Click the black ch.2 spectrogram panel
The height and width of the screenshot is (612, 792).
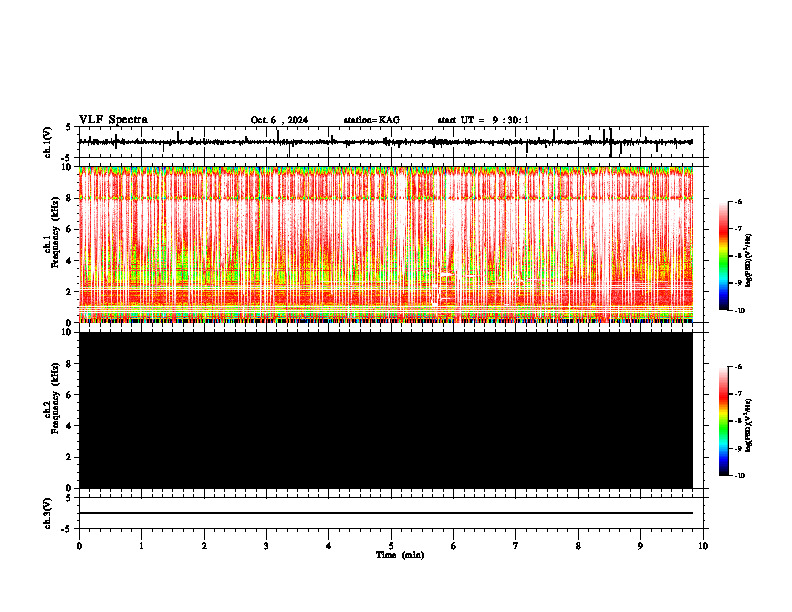[x=386, y=410]
